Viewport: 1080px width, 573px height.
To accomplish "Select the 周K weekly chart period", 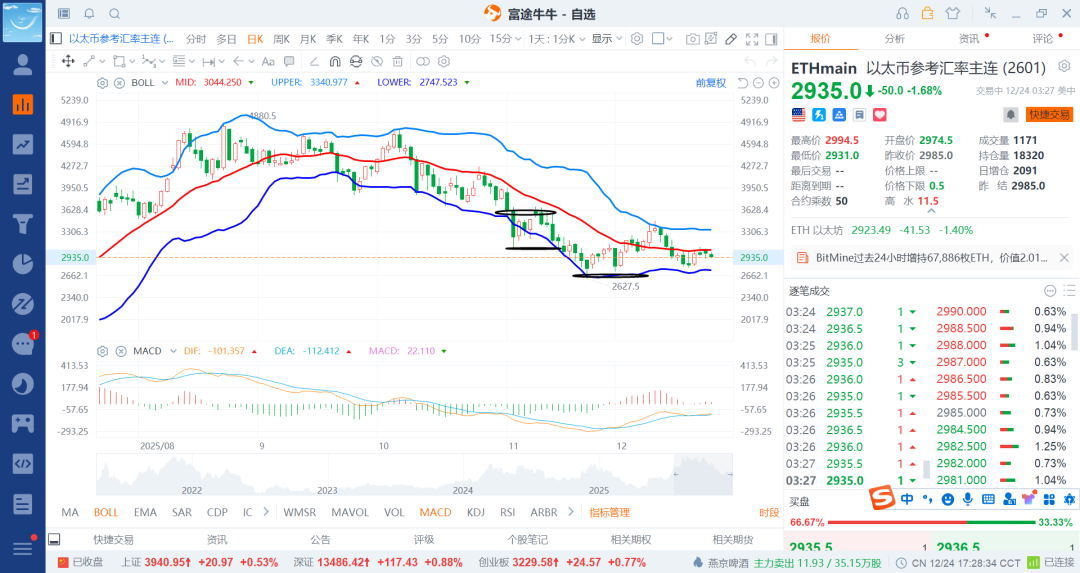I will click(281, 39).
